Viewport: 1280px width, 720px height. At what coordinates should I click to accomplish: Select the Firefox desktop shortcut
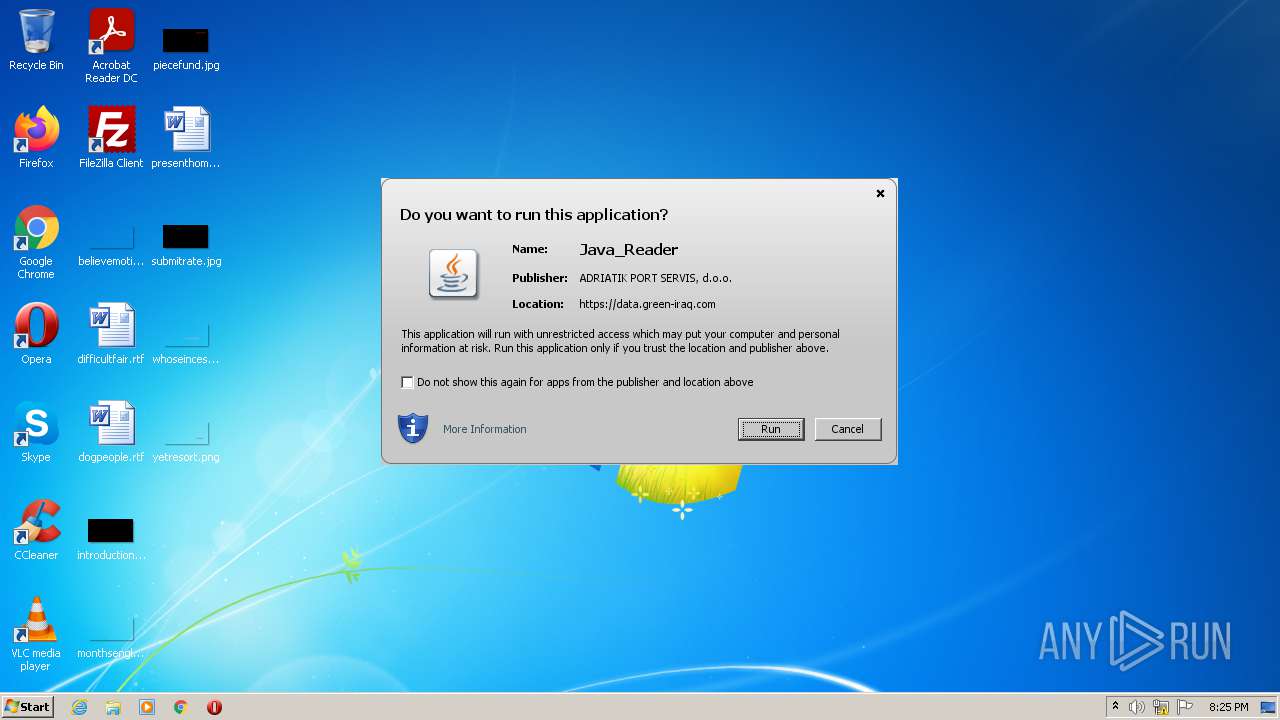(36, 138)
